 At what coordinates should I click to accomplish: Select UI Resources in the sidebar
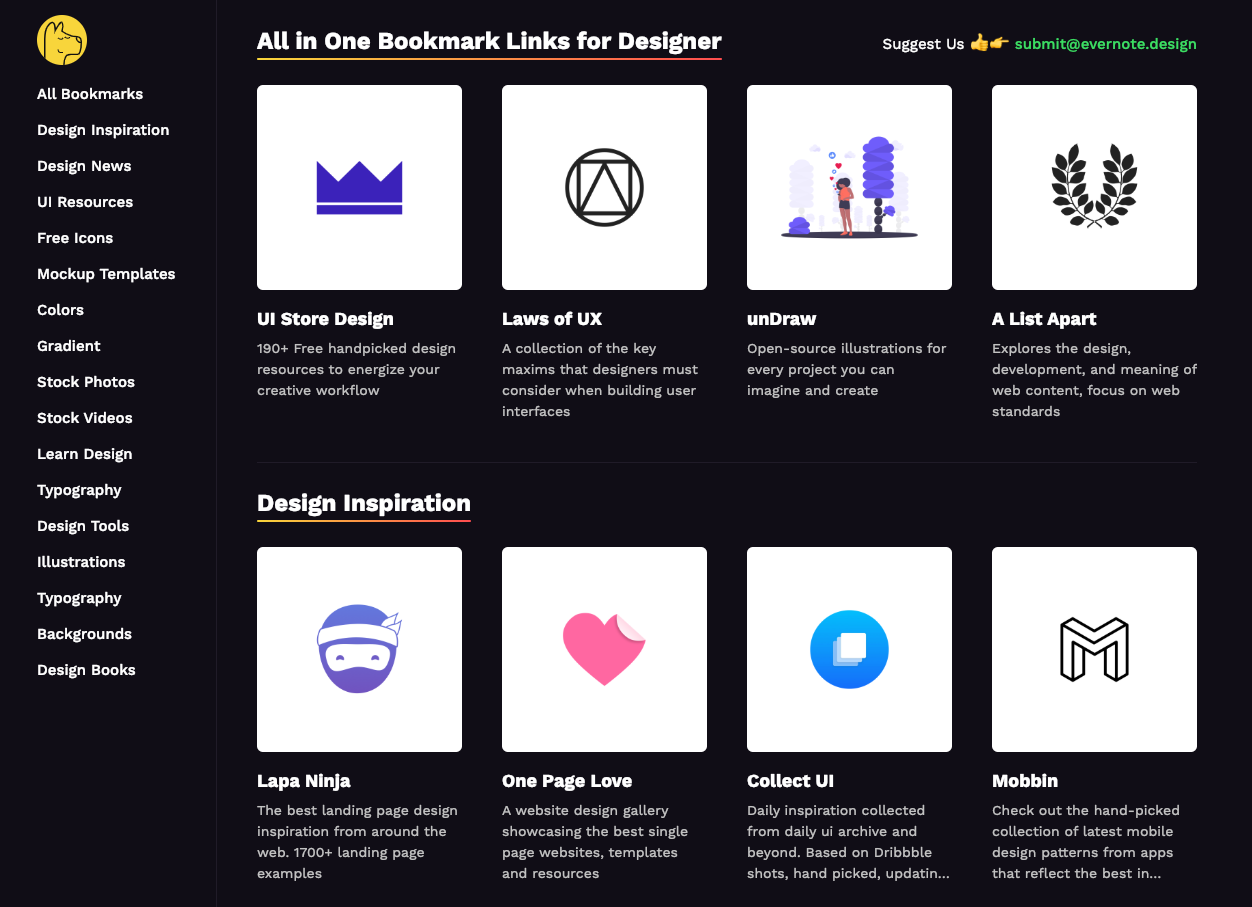[85, 202]
